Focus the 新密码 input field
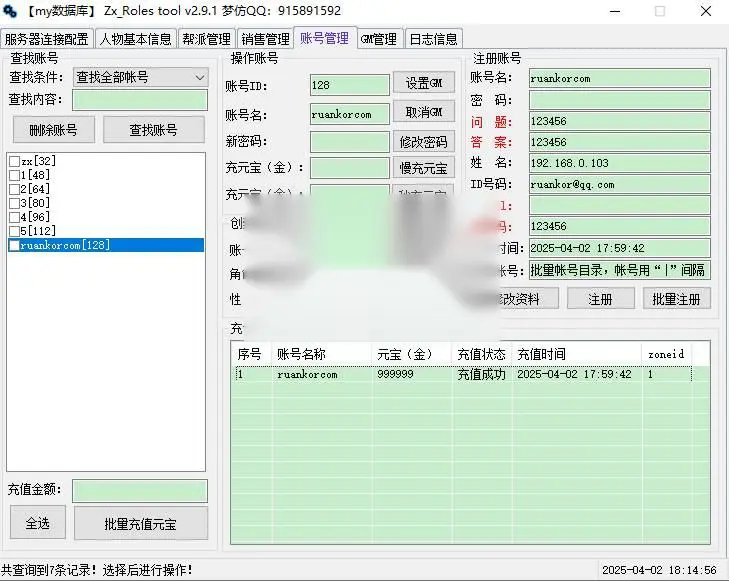The width and height of the screenshot is (729, 581). pos(350,142)
